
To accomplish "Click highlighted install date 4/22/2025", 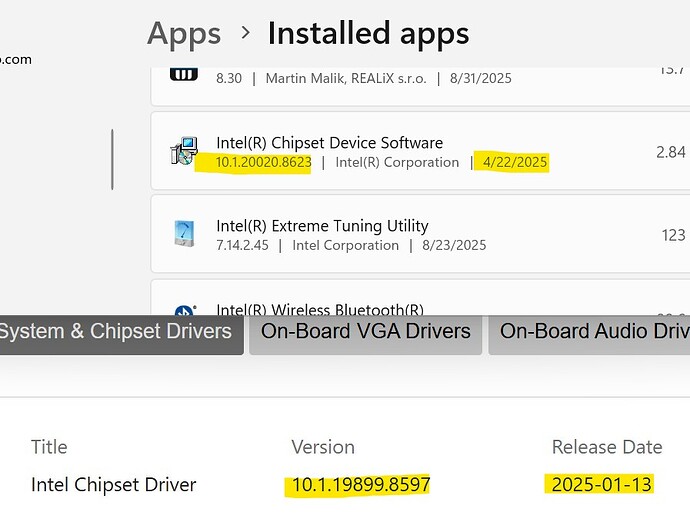I will click(x=515, y=162).
